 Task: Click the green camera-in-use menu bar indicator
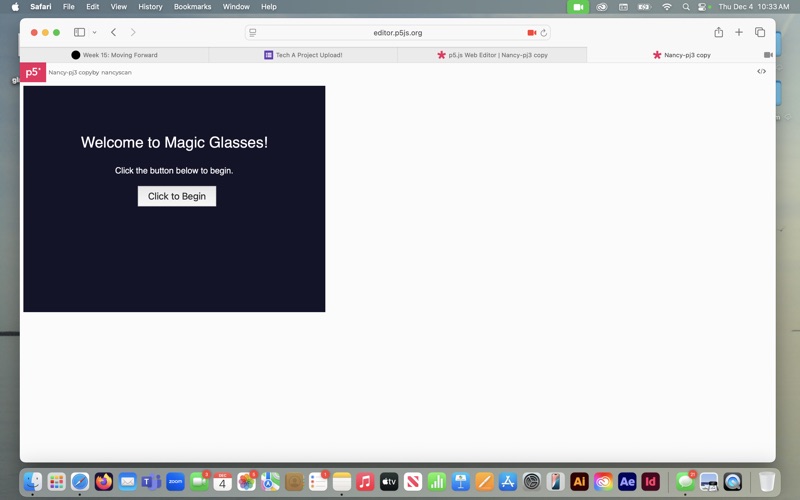578,7
